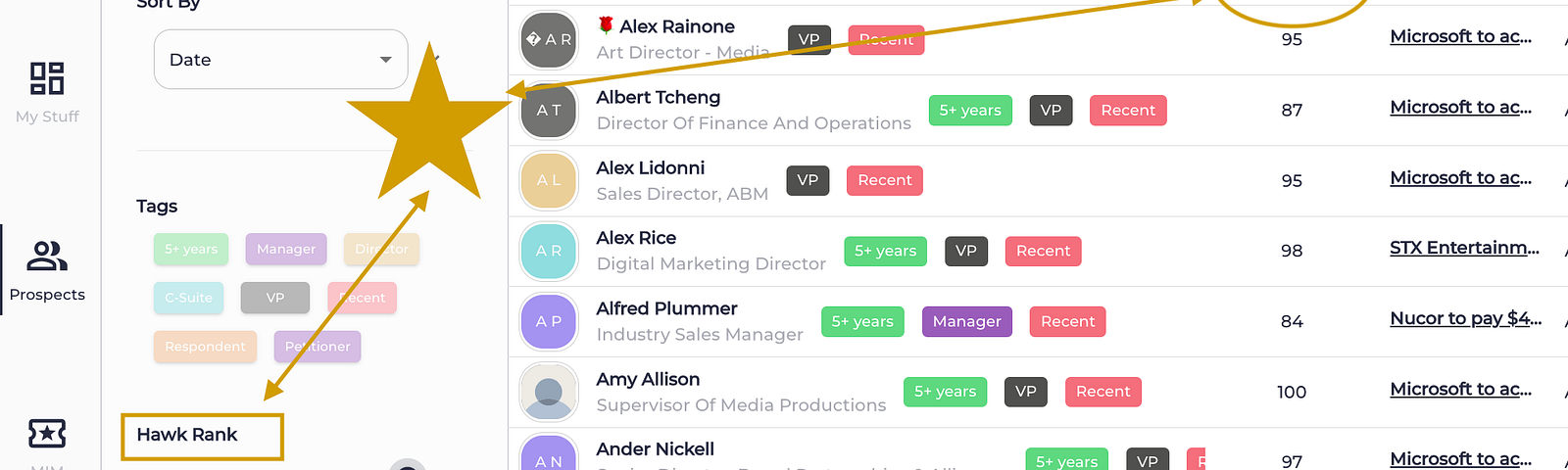Open Alfred Plummer's AP avatar
Viewport: 1568px width, 470px height.
point(549,322)
